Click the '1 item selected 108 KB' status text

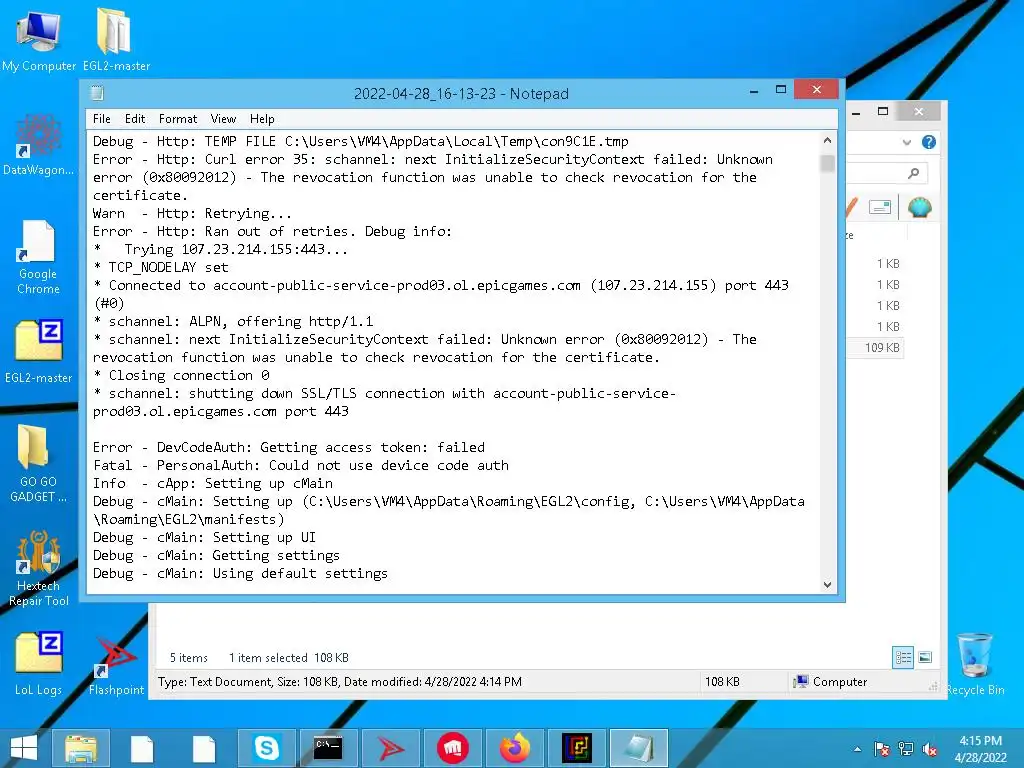tap(289, 658)
